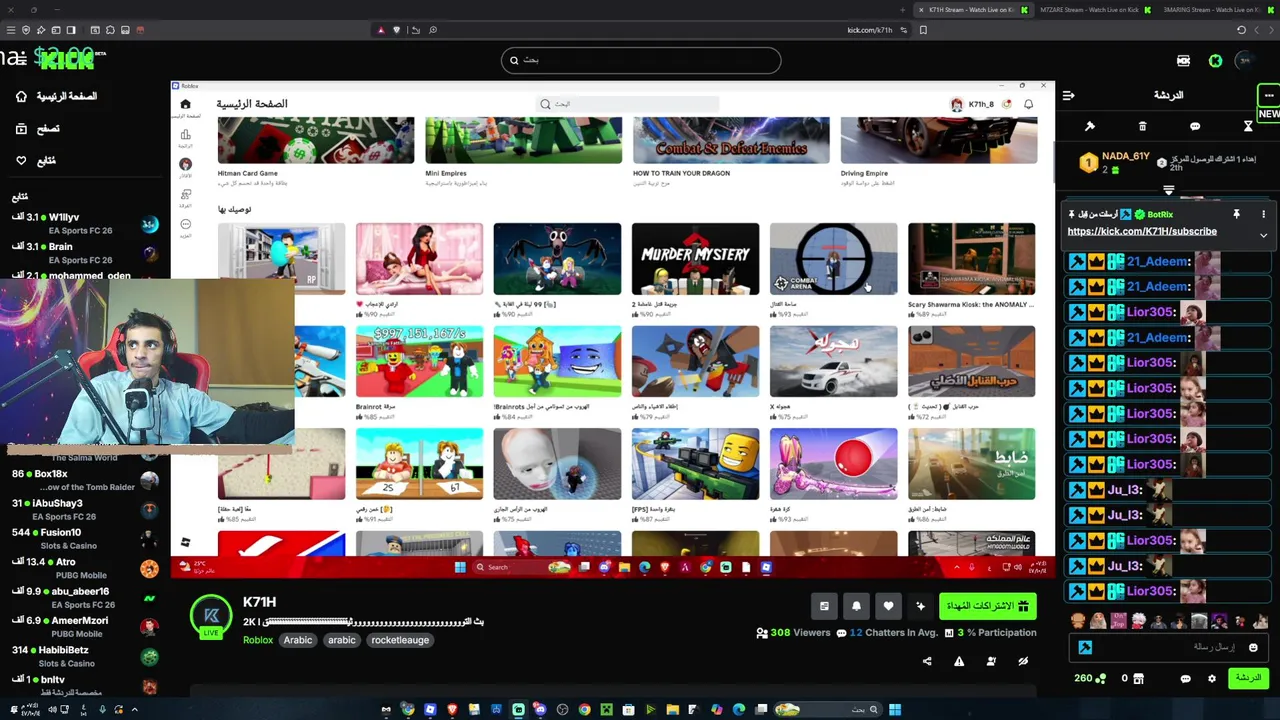Collapse the pinned message with its chevron

tap(1263, 236)
